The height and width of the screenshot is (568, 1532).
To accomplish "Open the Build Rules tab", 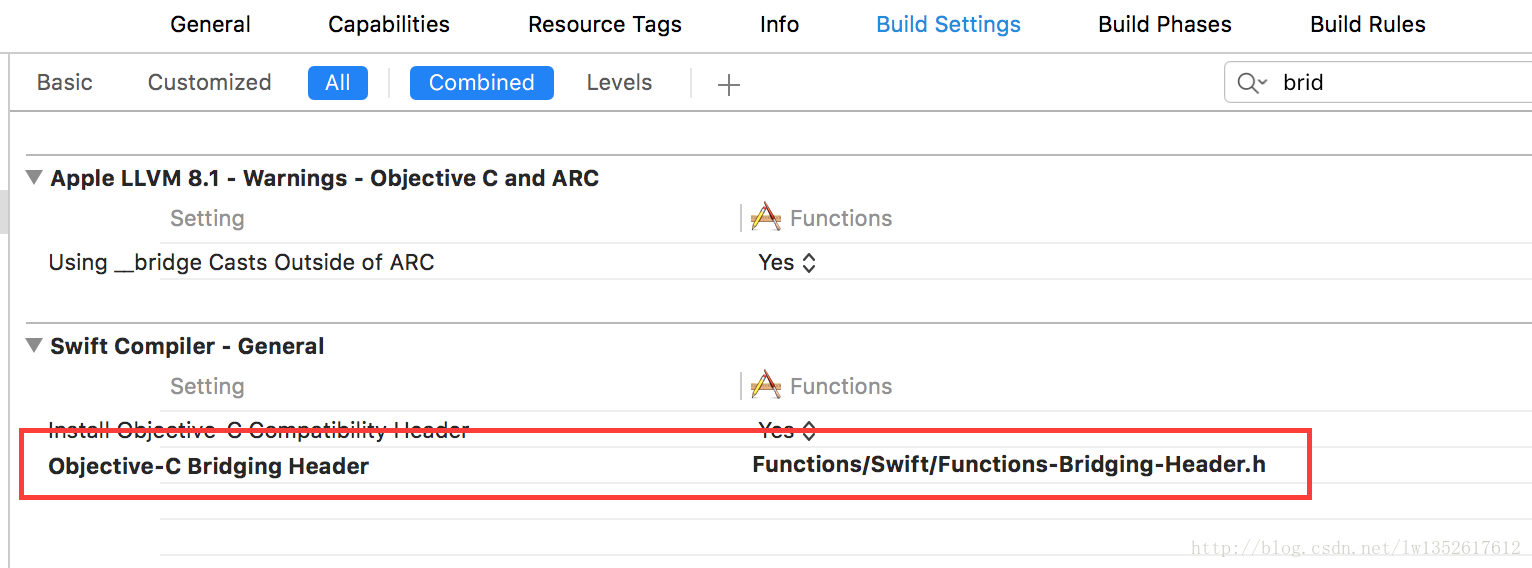I will (1368, 24).
